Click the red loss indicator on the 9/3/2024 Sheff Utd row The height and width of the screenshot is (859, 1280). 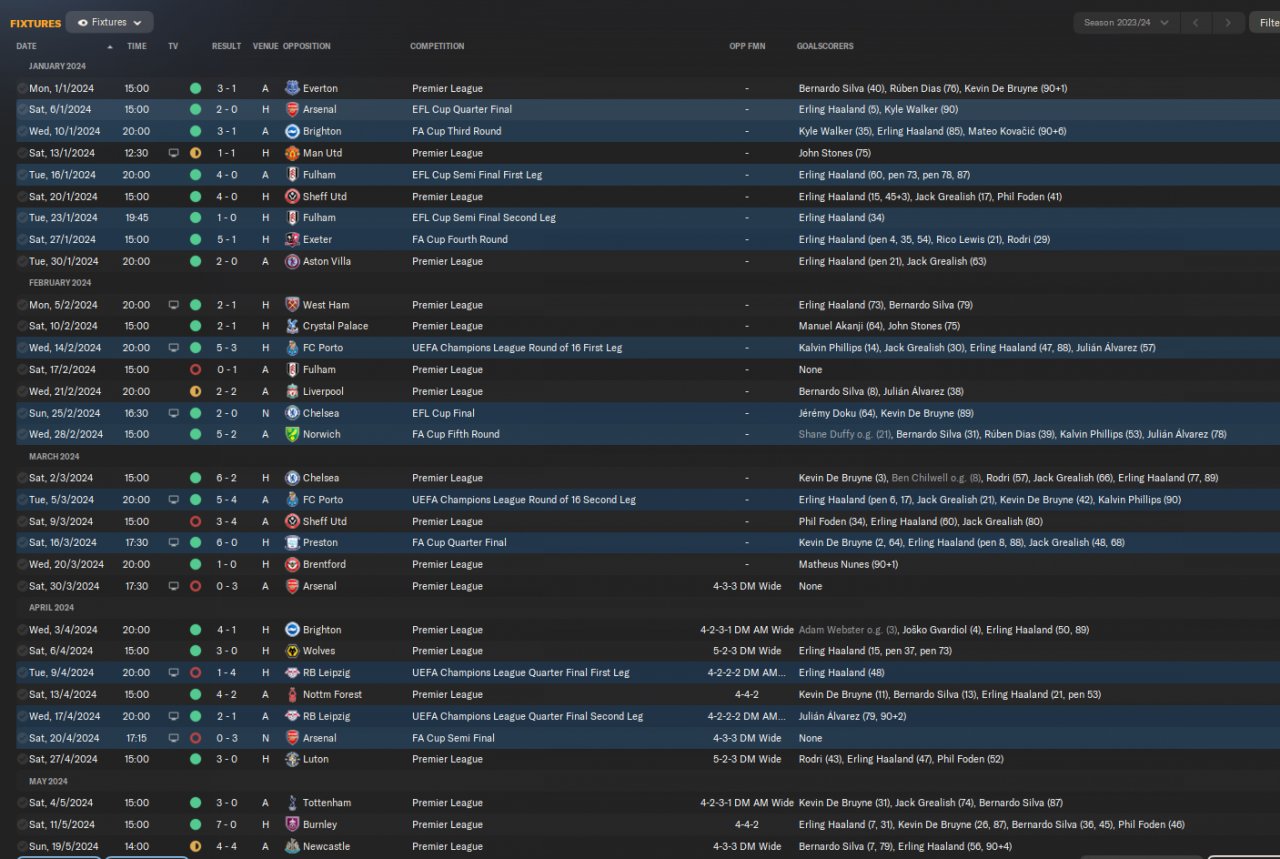pos(195,521)
